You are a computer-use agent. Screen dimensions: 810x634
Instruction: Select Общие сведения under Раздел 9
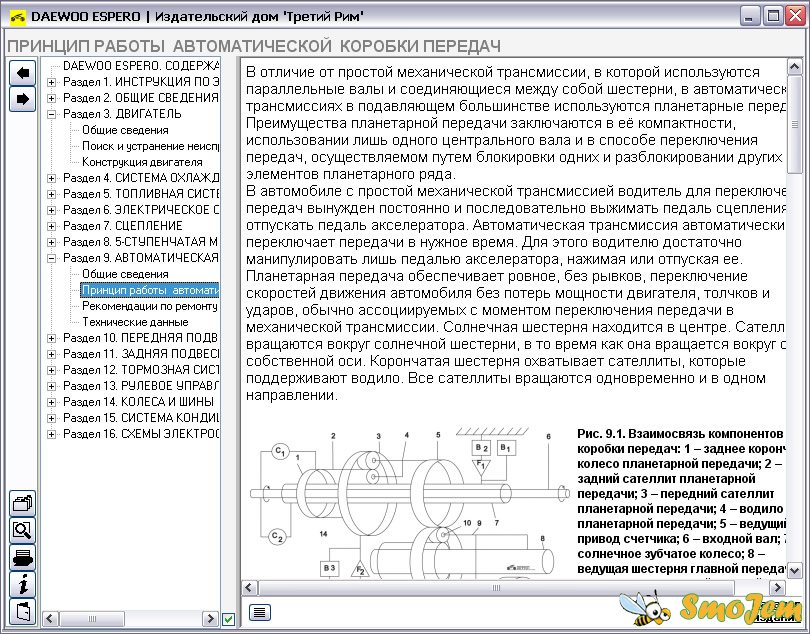125,274
